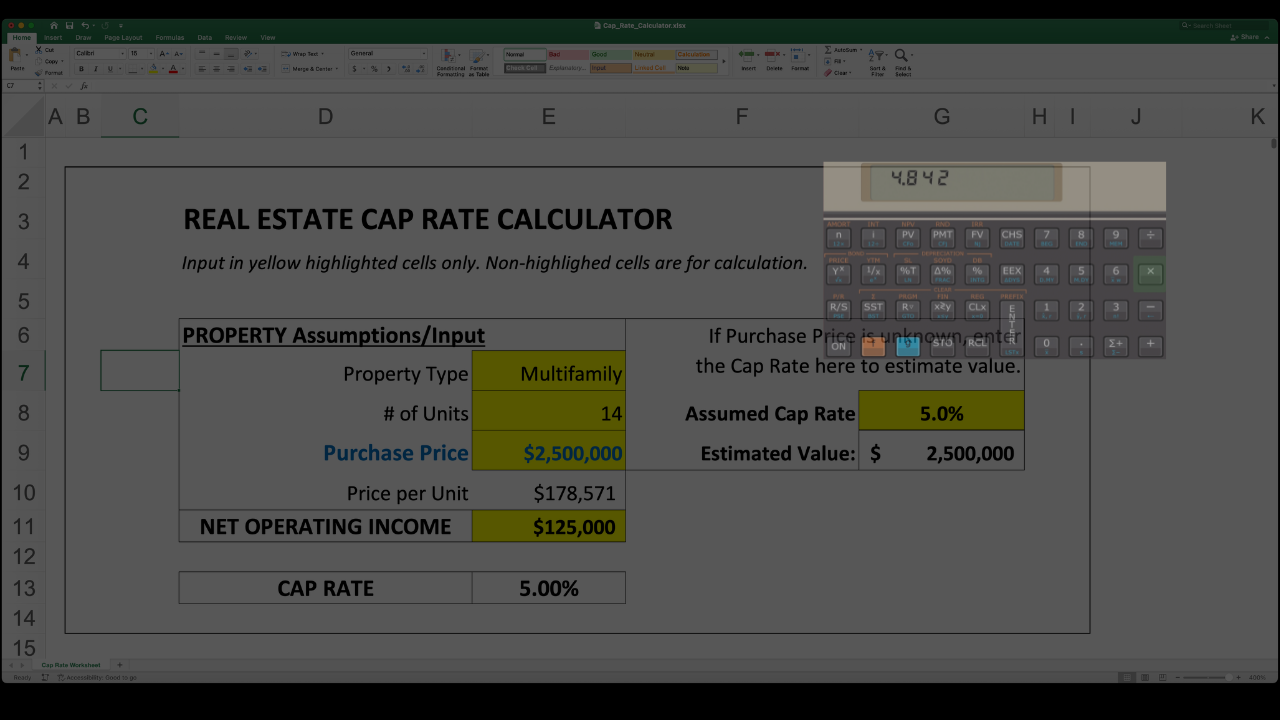1280x720 pixels.
Task: Apply the Bad cell style
Action: click(x=567, y=54)
